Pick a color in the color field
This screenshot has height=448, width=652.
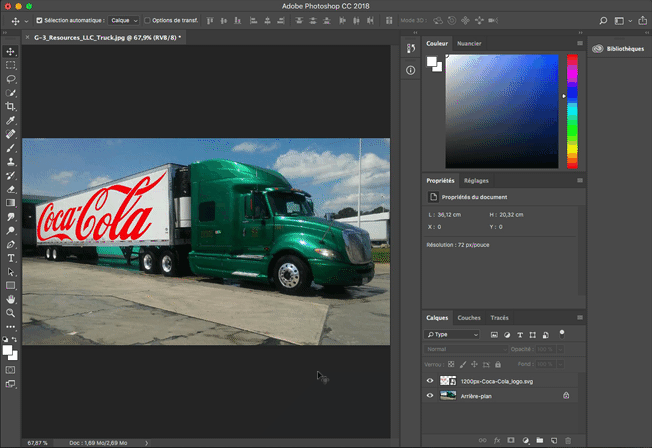502,111
